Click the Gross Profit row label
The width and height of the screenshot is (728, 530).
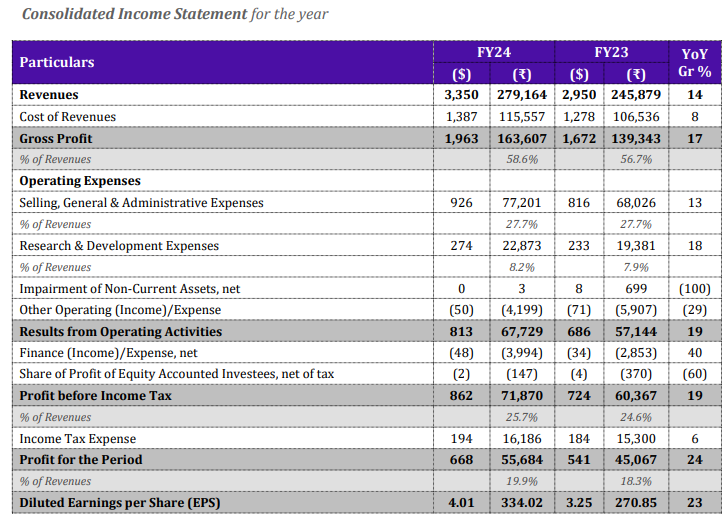tap(56, 139)
